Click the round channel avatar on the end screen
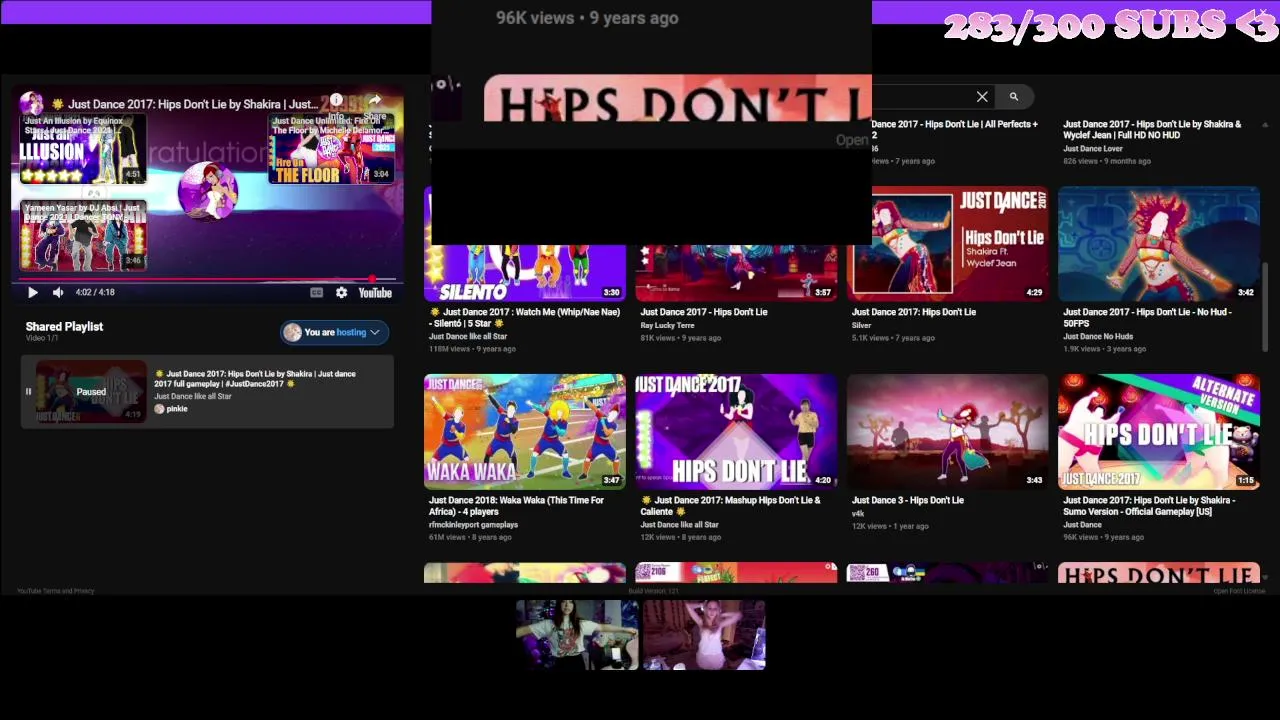 [x=207, y=191]
